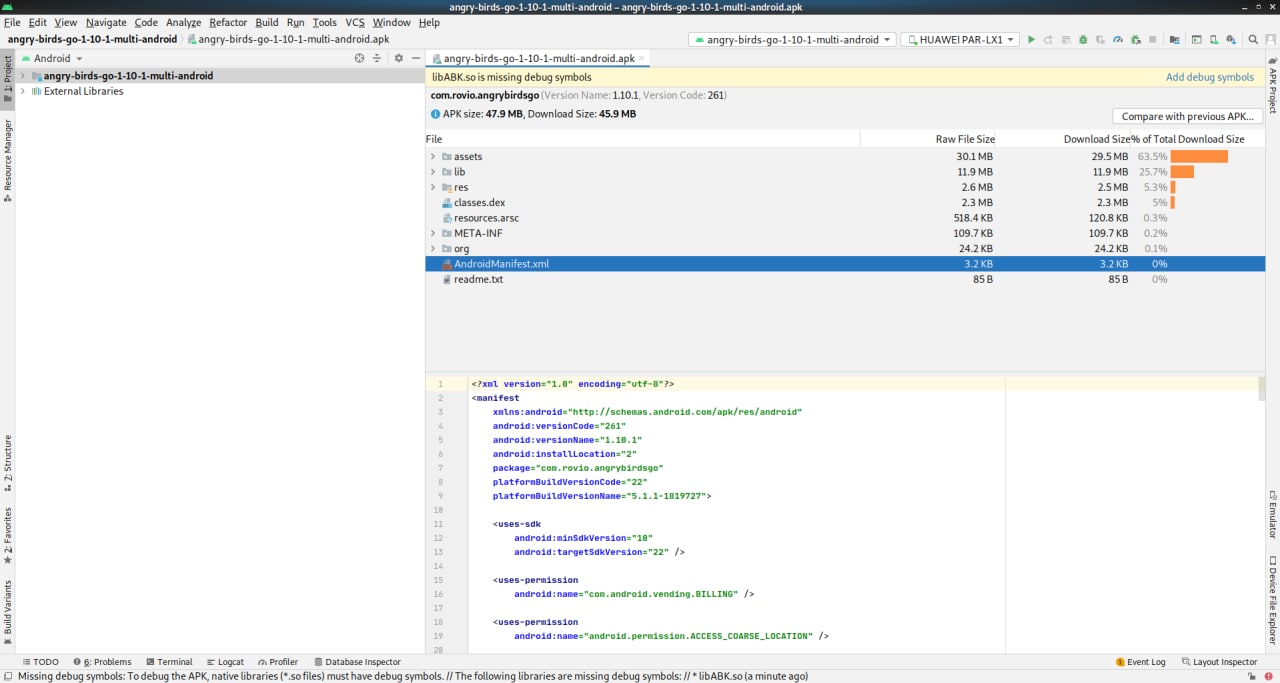Viewport: 1280px width, 683px height.
Task: Open the Emulator right side tab
Action: 1272,514
